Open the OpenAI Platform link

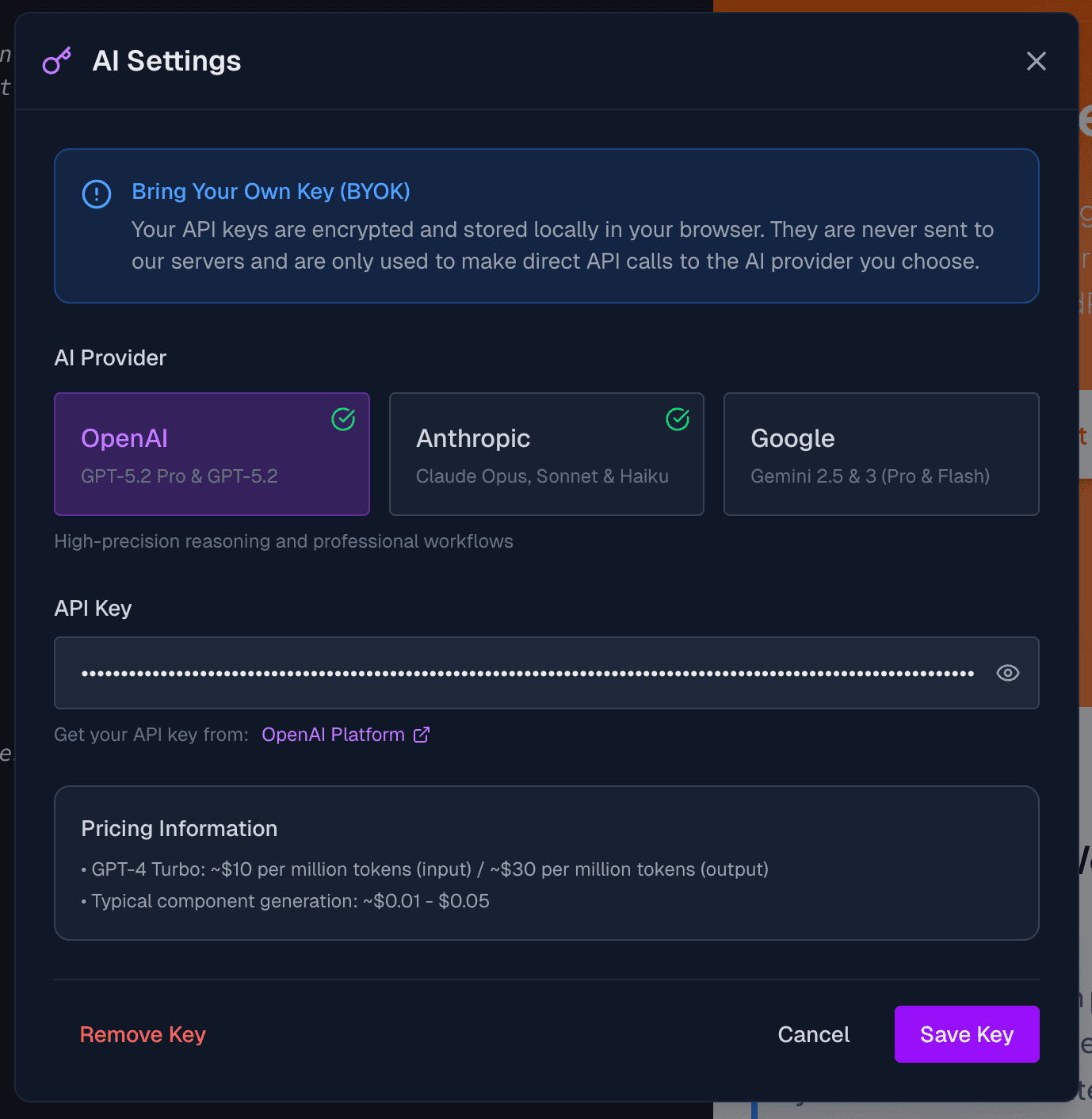click(333, 735)
